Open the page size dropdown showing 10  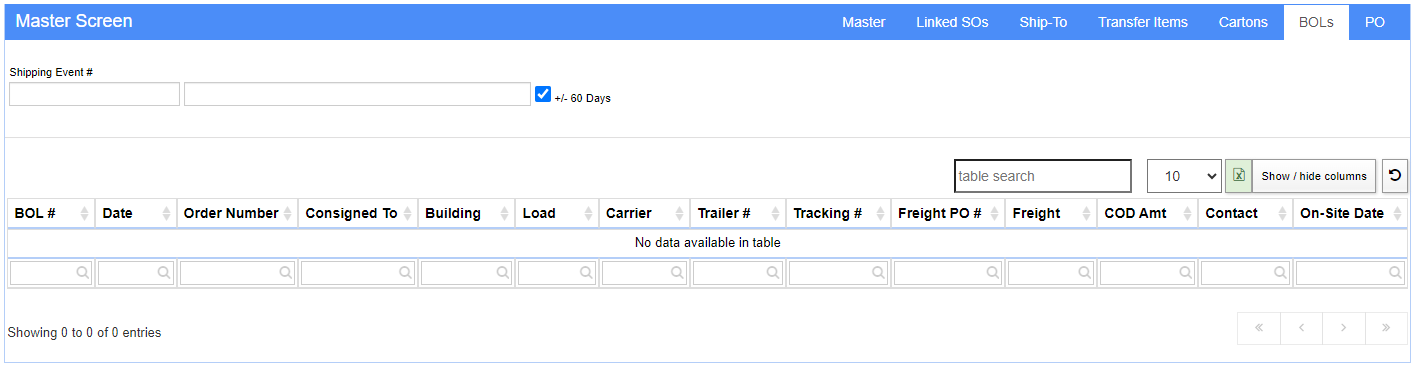coord(1184,176)
